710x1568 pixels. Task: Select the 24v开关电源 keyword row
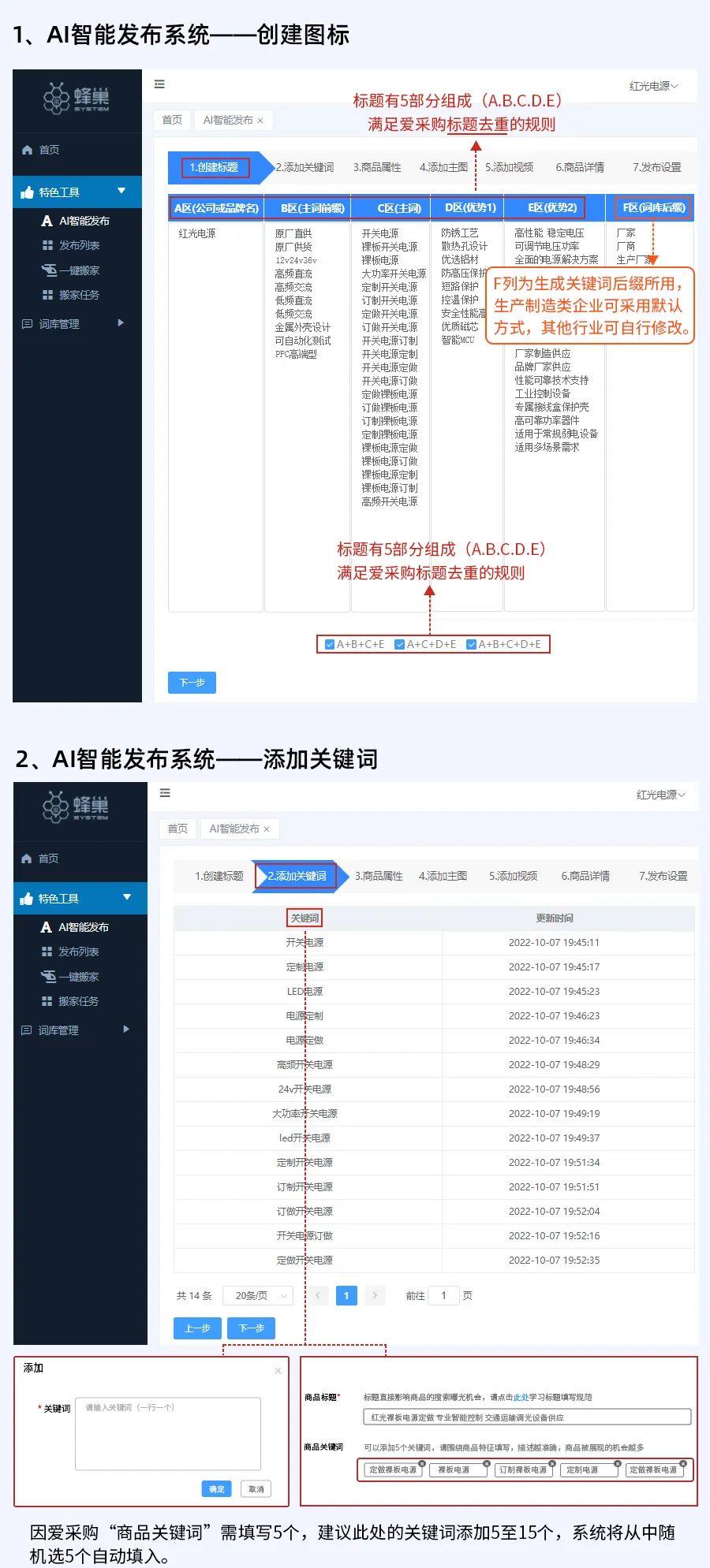[x=434, y=1089]
